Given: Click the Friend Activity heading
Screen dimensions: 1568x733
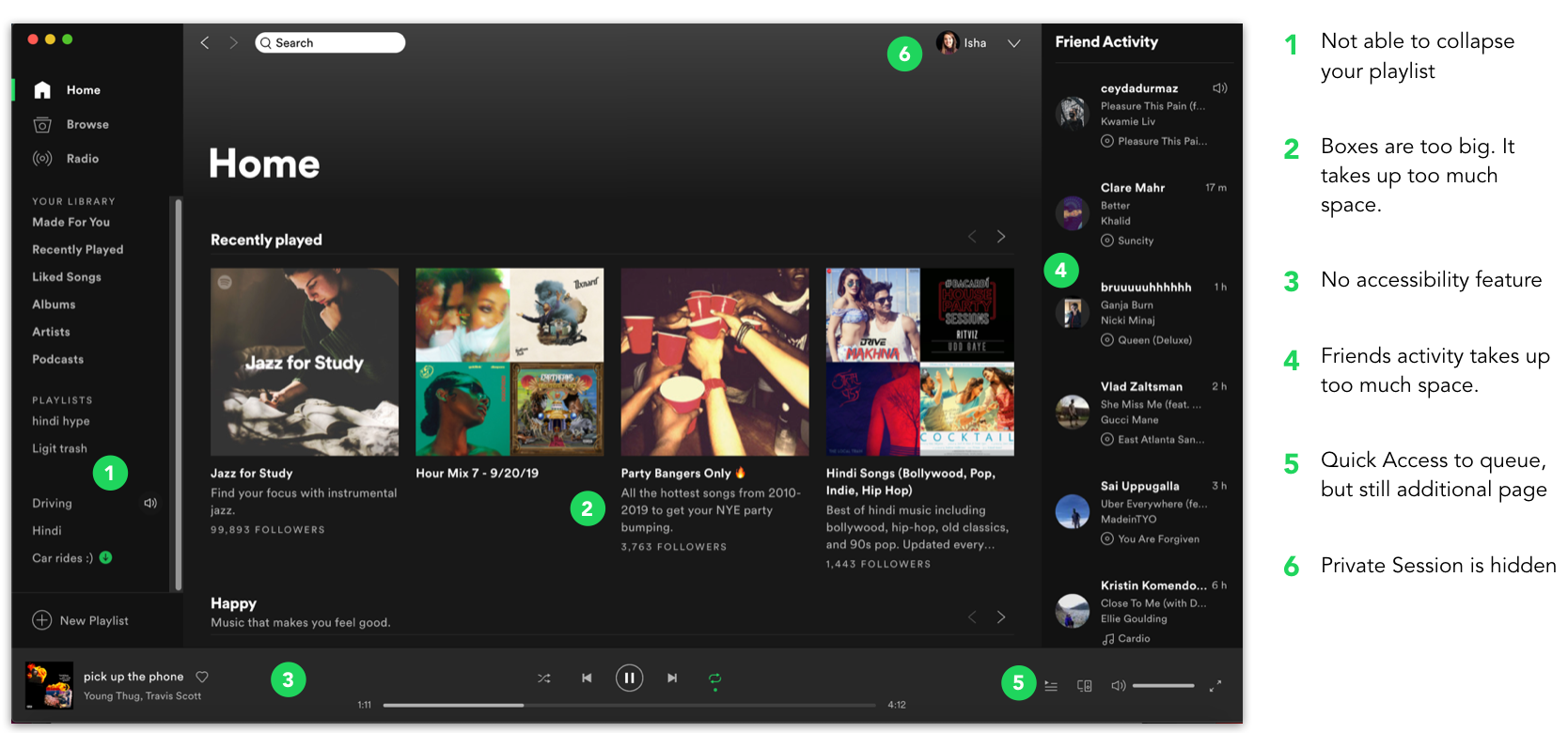Looking at the screenshot, I should click(x=1106, y=41).
